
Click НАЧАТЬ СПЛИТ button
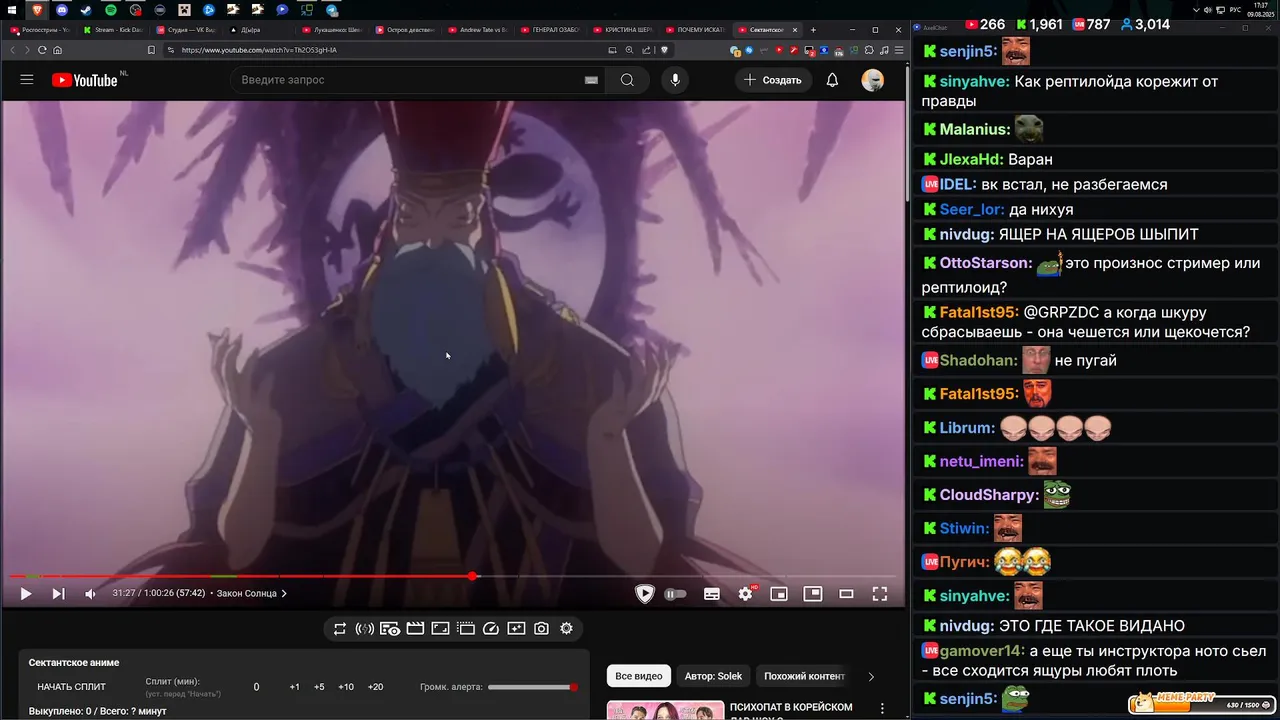(x=72, y=687)
